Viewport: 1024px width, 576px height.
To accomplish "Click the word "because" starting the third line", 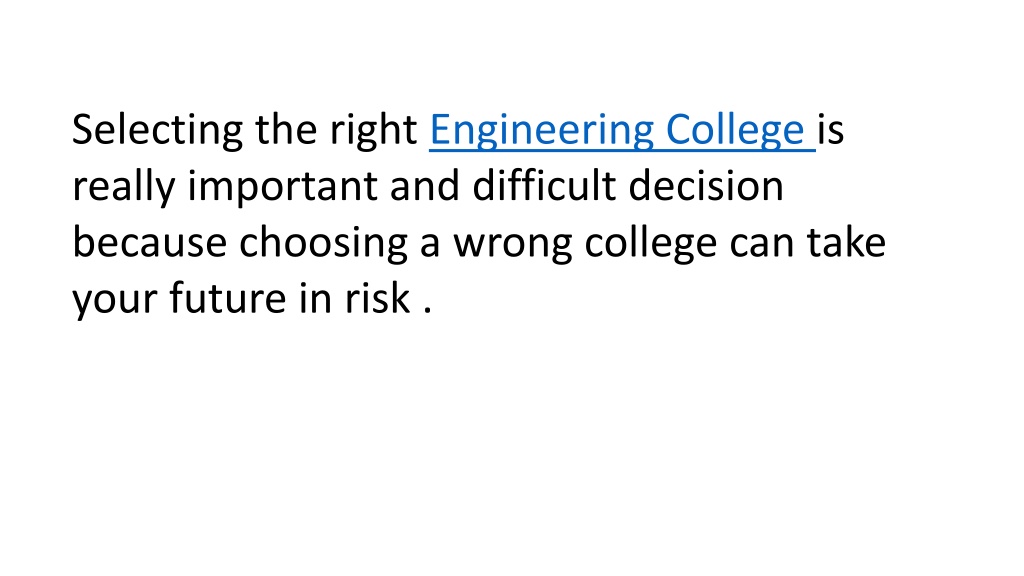I will pyautogui.click(x=150, y=242).
